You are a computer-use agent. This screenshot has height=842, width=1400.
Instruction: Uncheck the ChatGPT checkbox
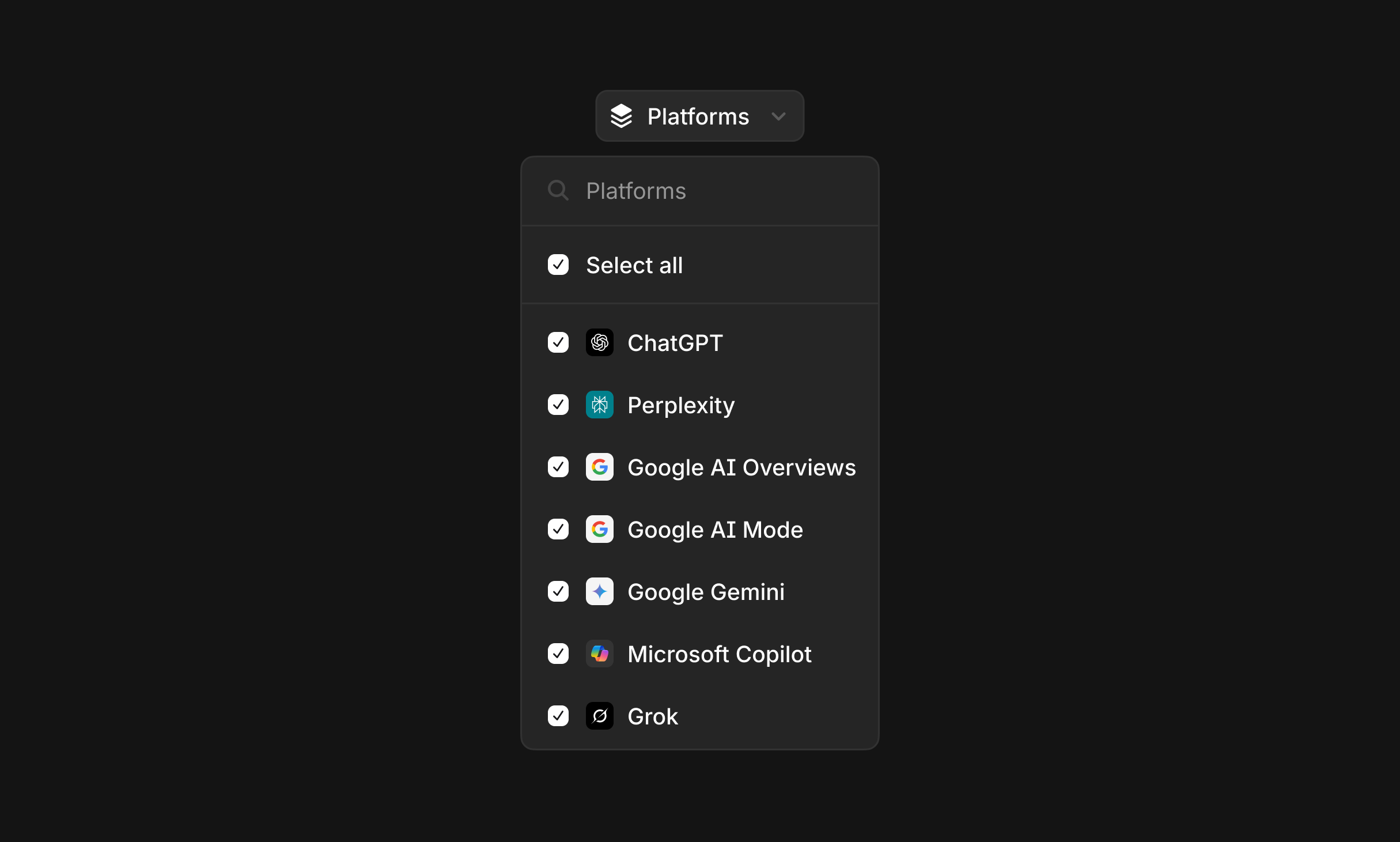point(558,343)
